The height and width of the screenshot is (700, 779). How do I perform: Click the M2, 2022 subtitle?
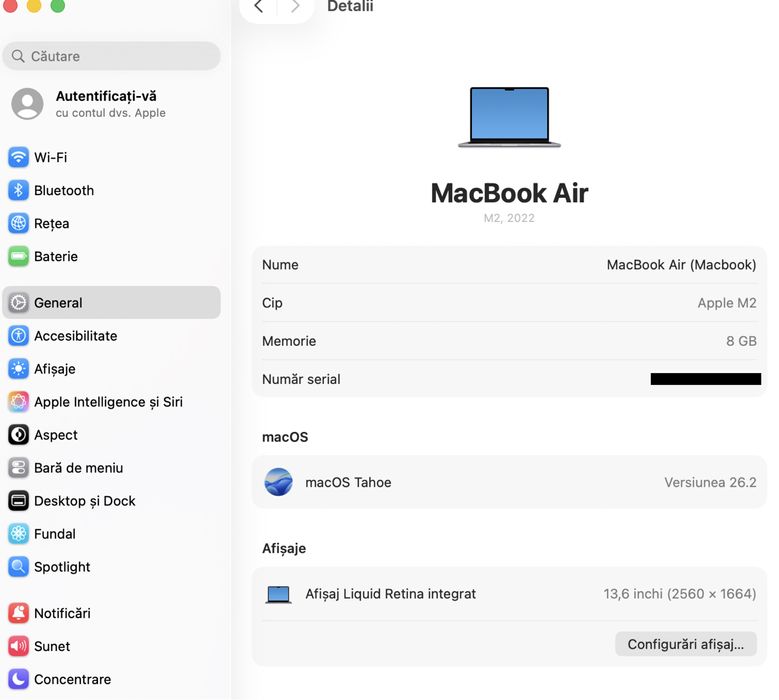(509, 218)
